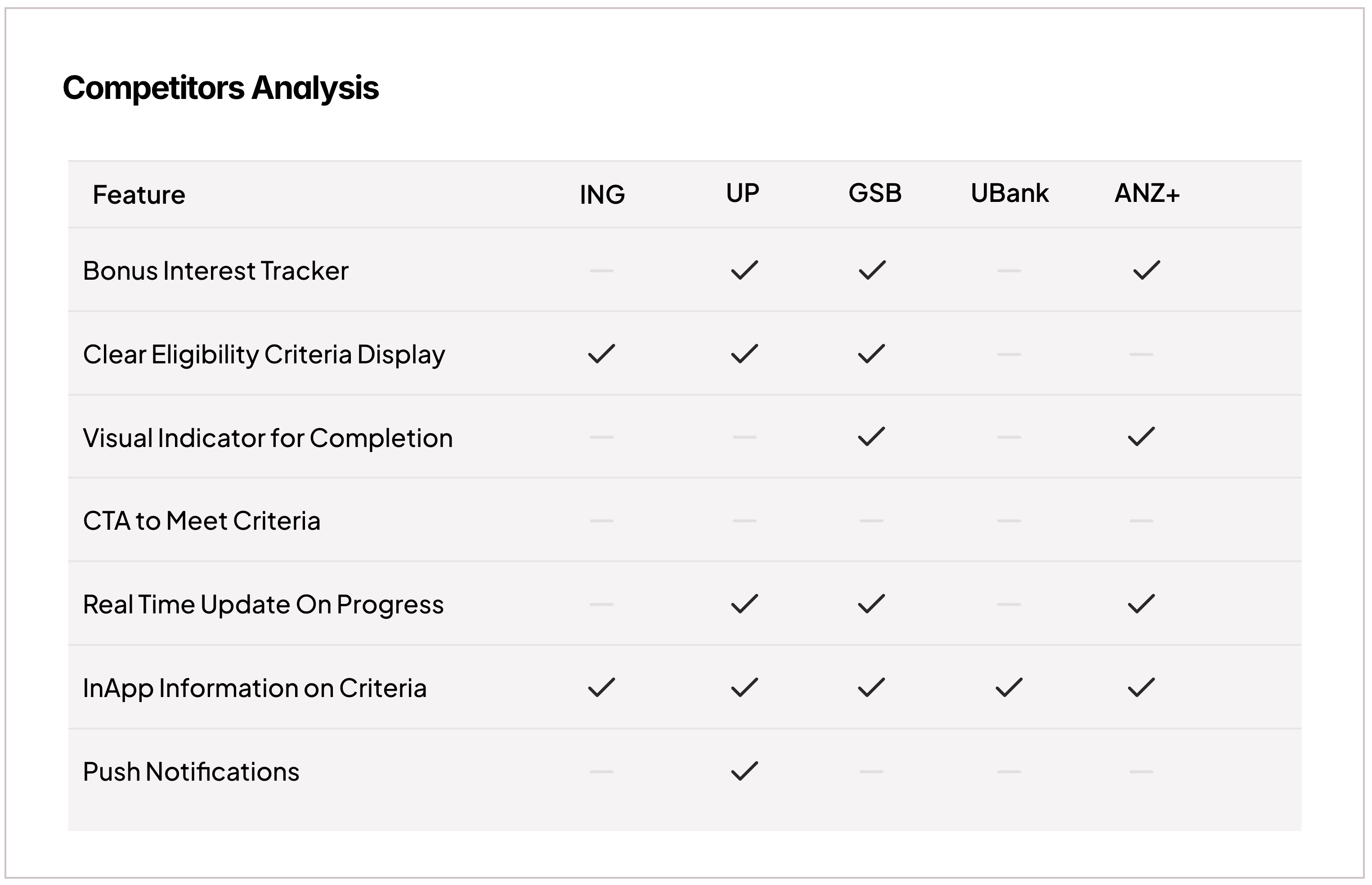This screenshot has height=885, width=1372.
Task: Click UBank dash in CTA to Meet Criteria row
Action: (x=1009, y=521)
